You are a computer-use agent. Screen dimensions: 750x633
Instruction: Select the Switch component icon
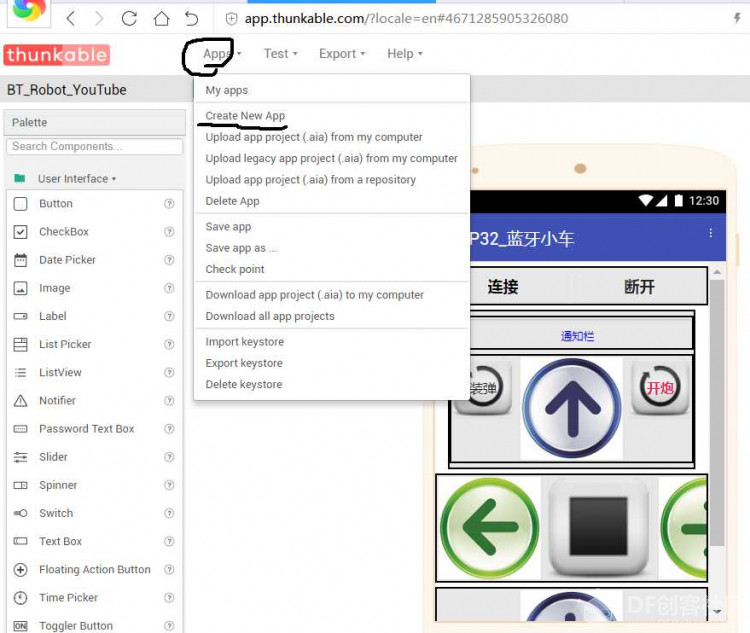pos(21,513)
